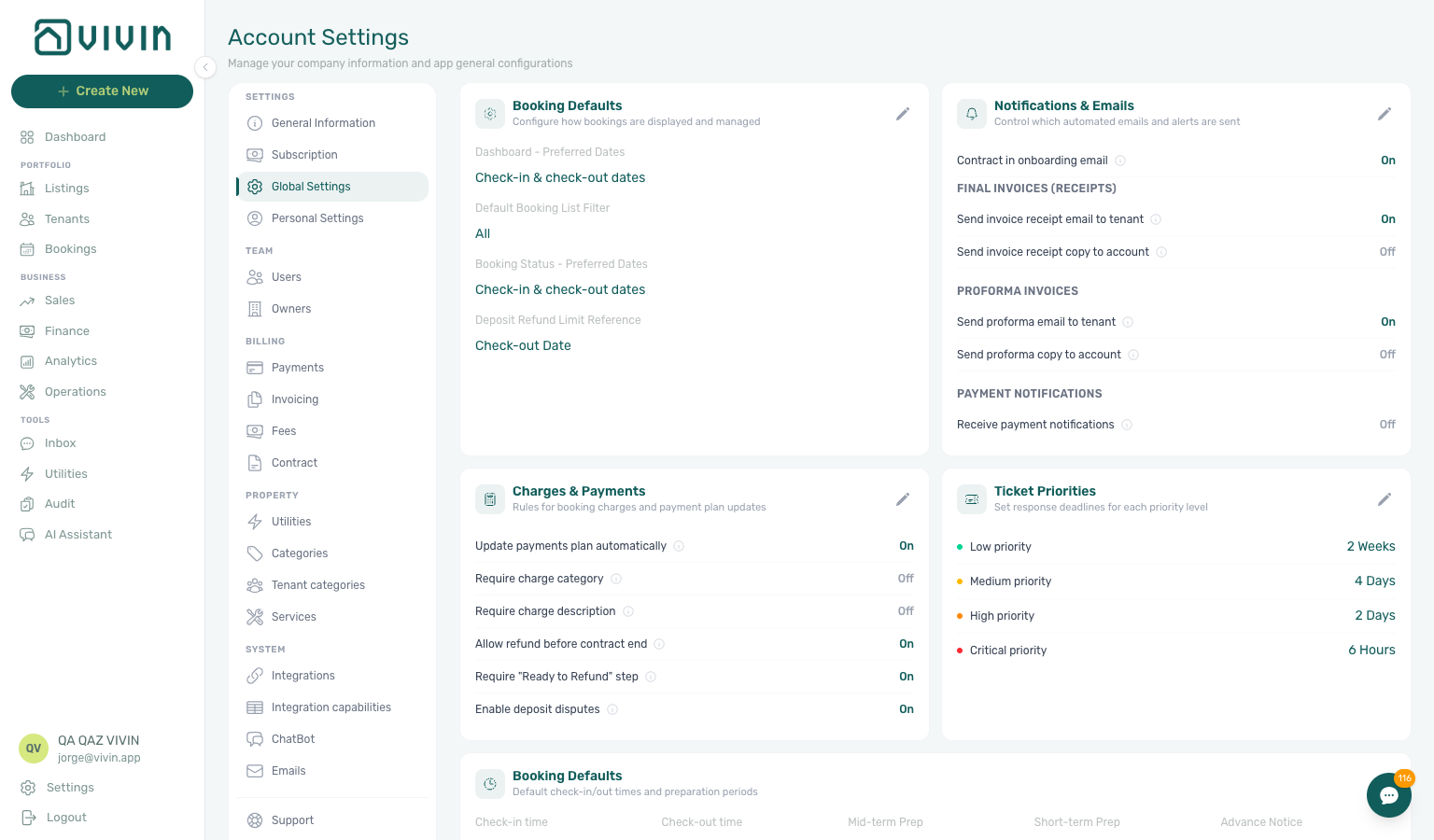Click info icon beside Update payments plan automatically

[679, 546]
